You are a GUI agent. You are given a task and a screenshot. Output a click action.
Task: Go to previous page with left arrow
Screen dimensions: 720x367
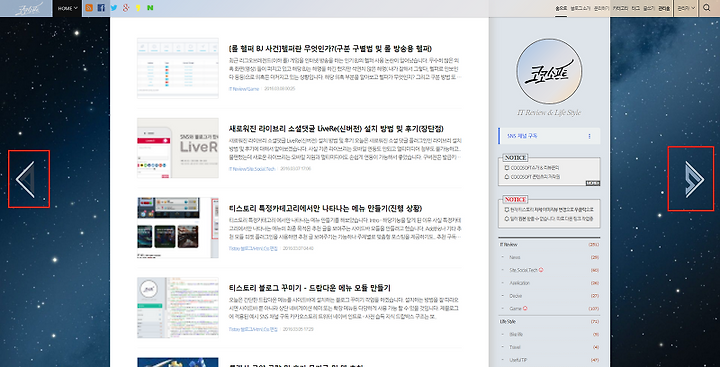click(26, 179)
